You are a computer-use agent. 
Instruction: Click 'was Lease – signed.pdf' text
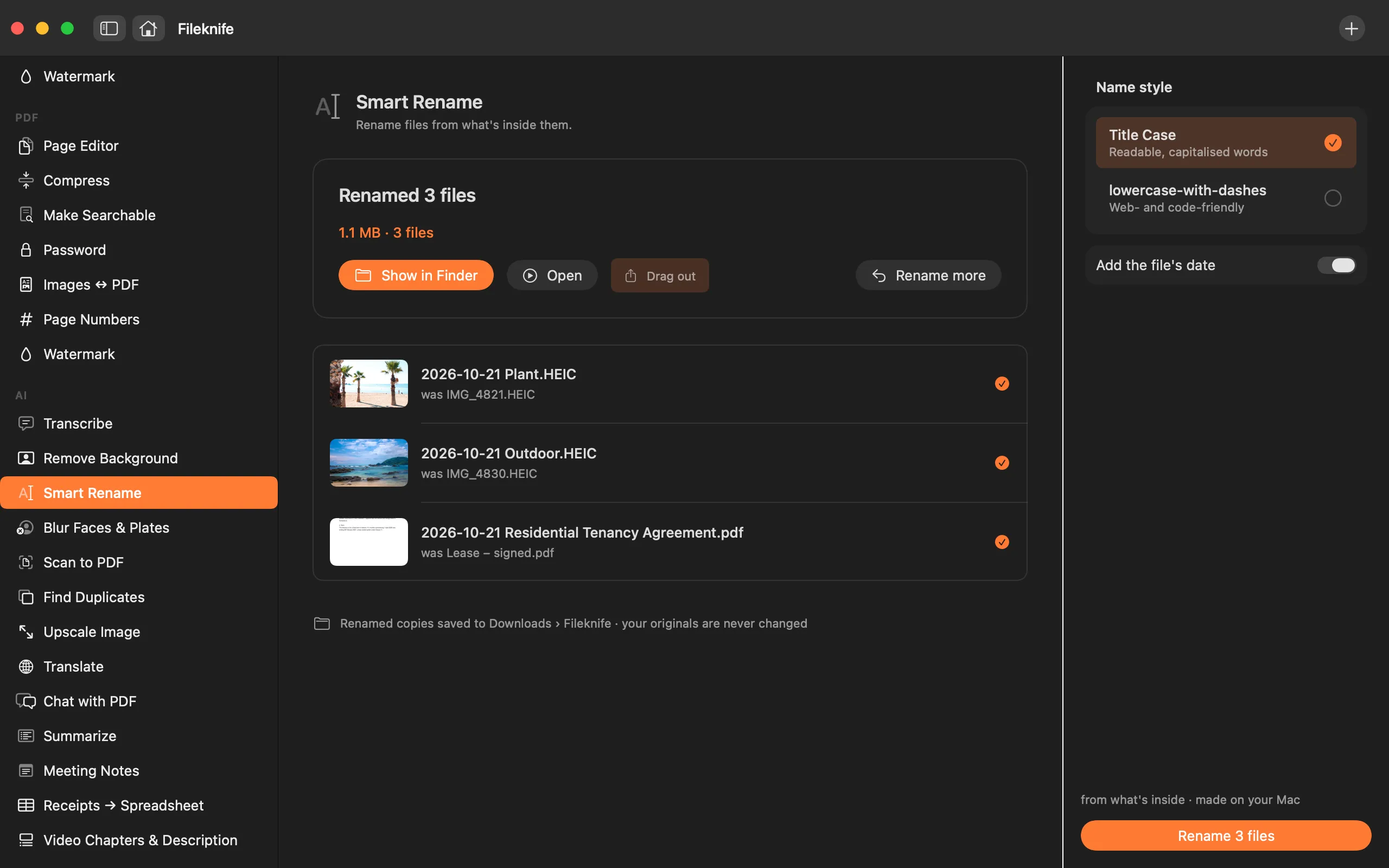487,553
